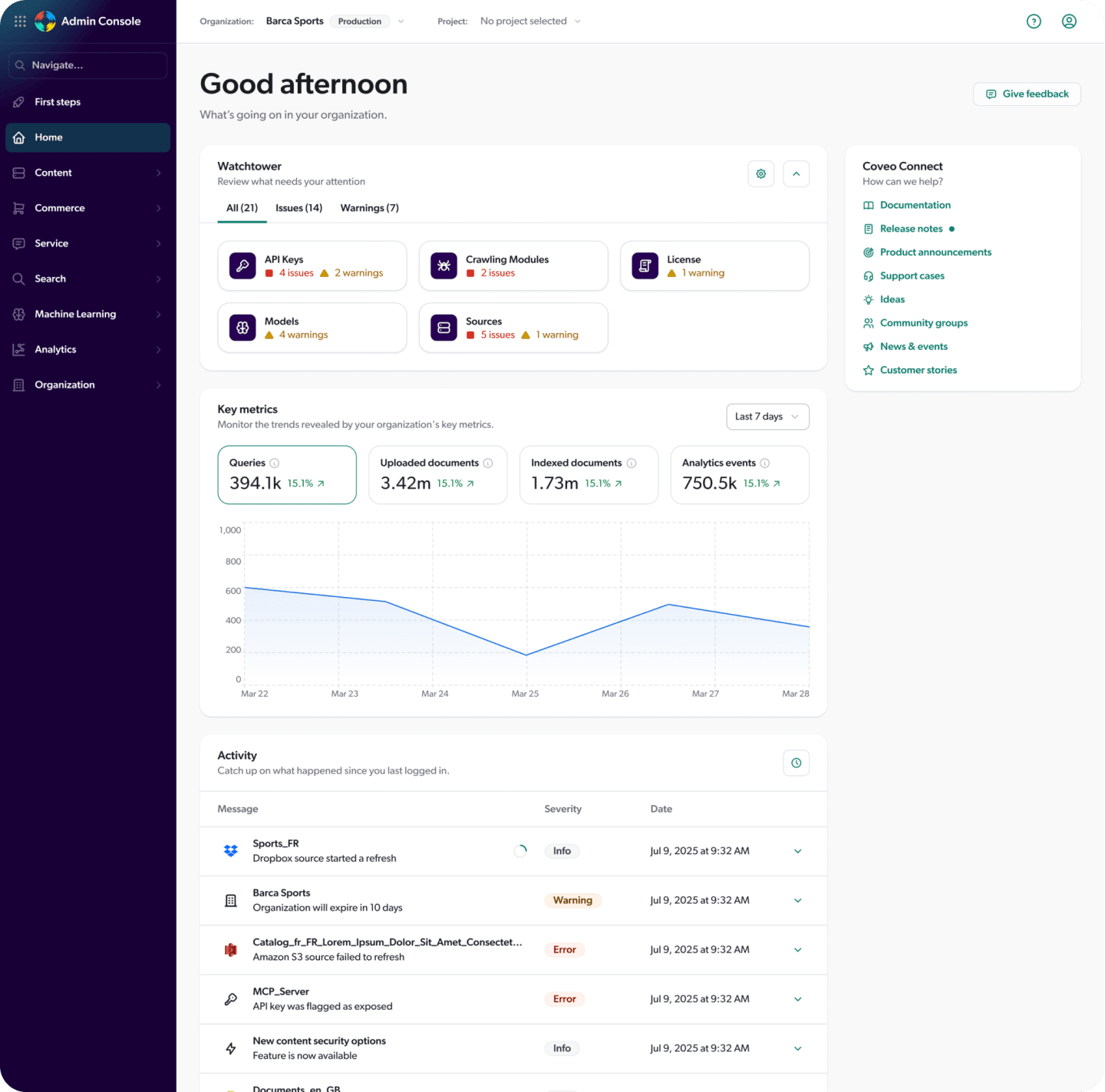Open Activity history clock icon
The width and height of the screenshot is (1105, 1092).
click(x=797, y=763)
